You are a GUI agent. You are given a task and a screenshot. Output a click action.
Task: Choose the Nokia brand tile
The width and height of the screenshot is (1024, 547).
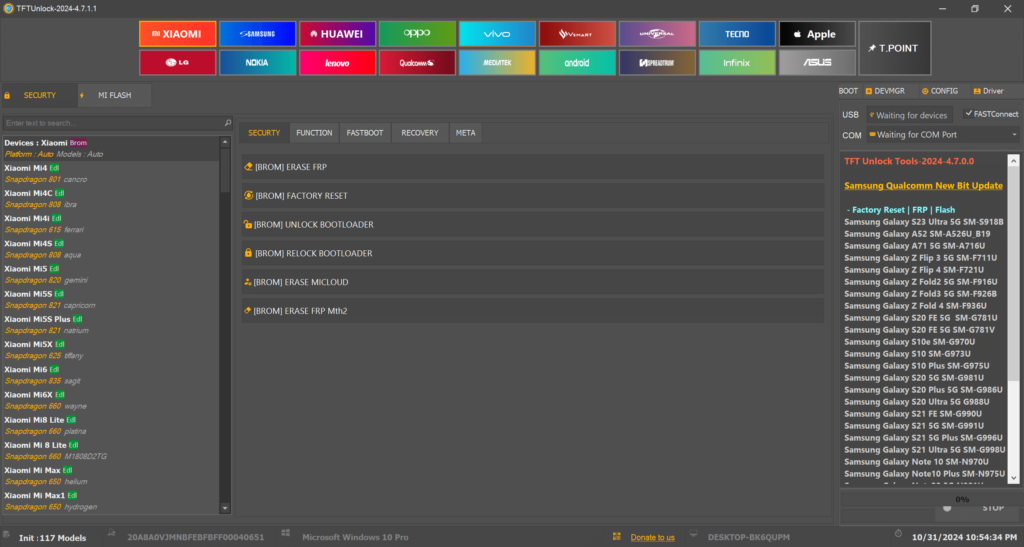[257, 63]
